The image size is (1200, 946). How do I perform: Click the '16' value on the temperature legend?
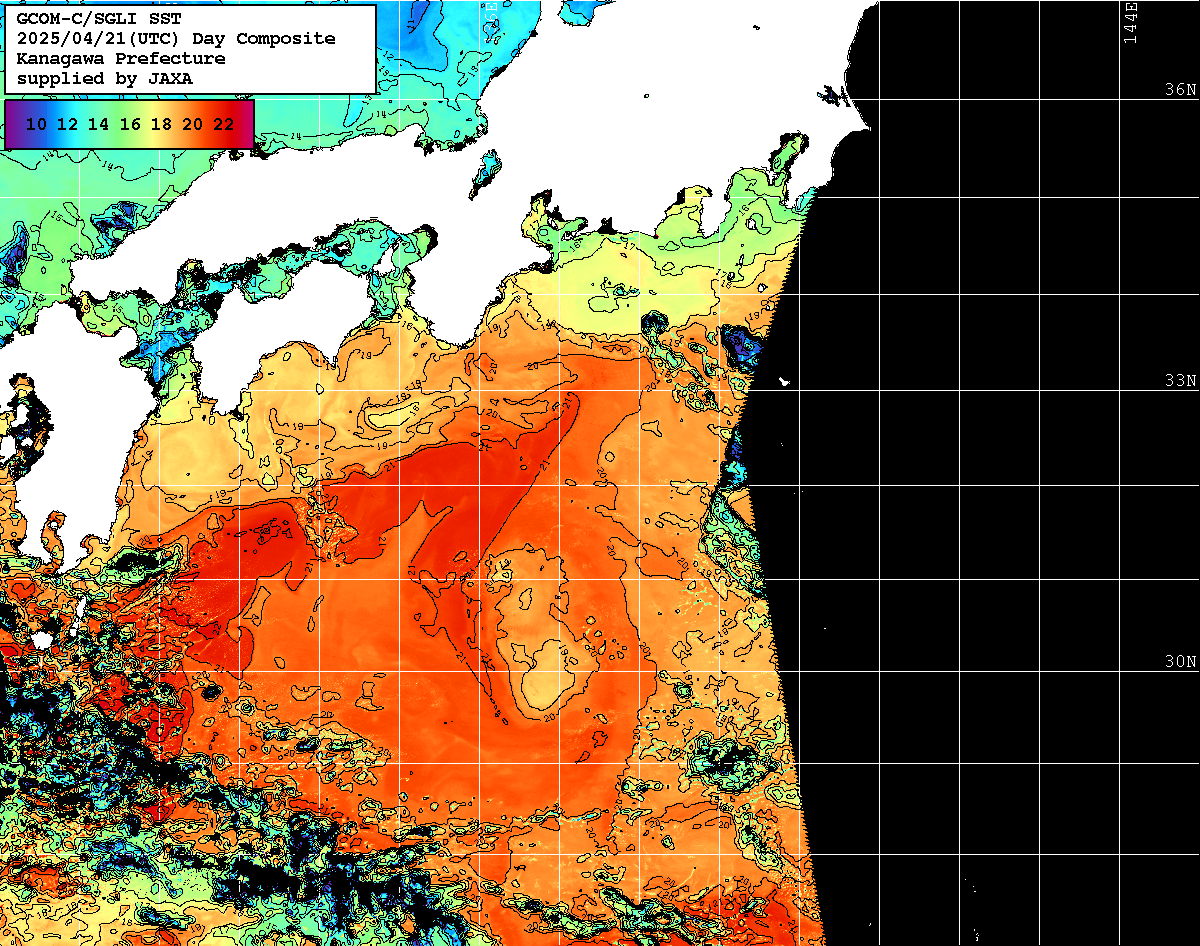coord(130,124)
